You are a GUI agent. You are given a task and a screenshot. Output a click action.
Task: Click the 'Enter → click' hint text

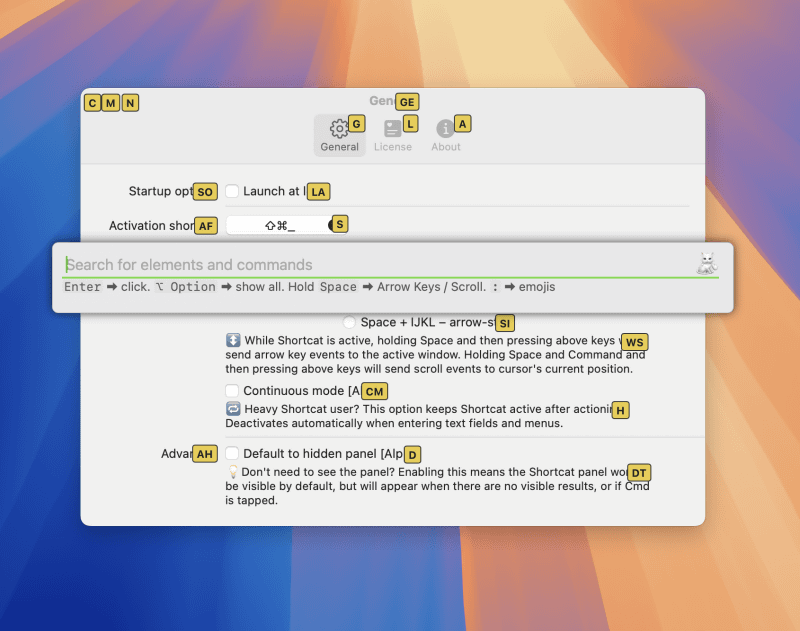[x=107, y=287]
